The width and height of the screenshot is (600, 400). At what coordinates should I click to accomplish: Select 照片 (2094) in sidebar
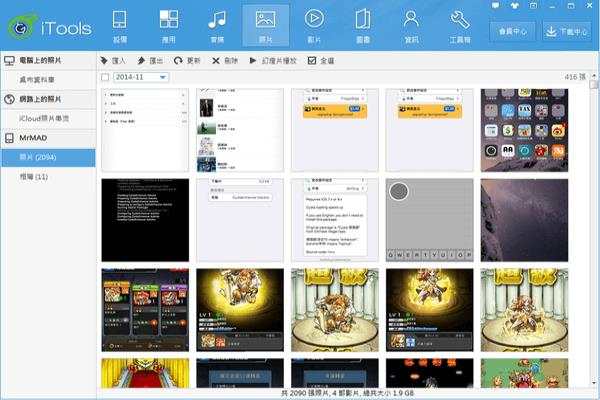(x=48, y=157)
